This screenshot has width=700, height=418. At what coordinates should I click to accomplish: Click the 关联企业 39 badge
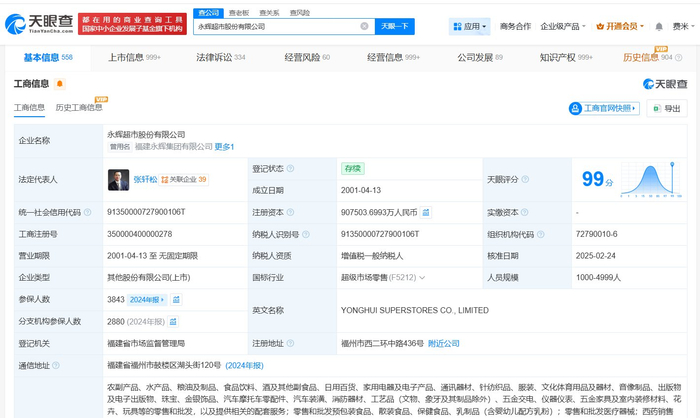pyautogui.click(x=184, y=180)
